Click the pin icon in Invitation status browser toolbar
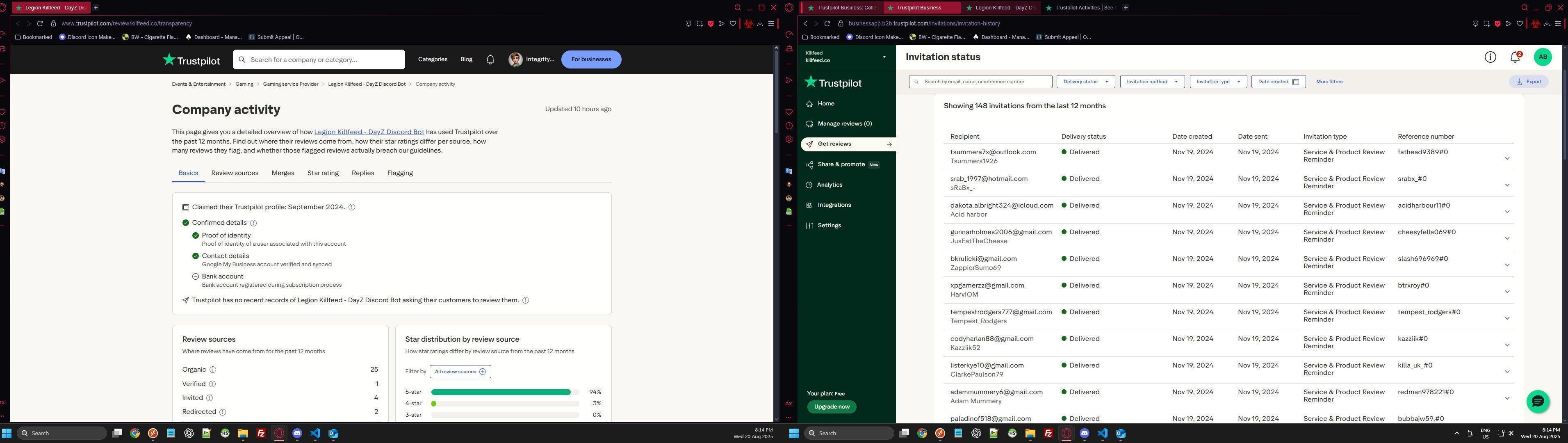This screenshot has height=443, width=1568. [1475, 24]
